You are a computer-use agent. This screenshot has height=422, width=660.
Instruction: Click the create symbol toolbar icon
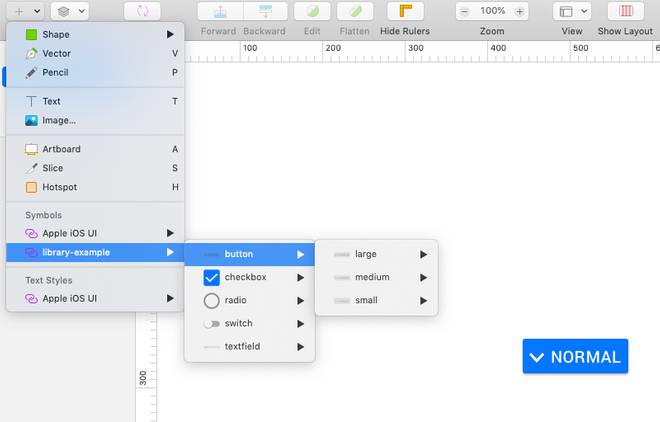[x=142, y=12]
